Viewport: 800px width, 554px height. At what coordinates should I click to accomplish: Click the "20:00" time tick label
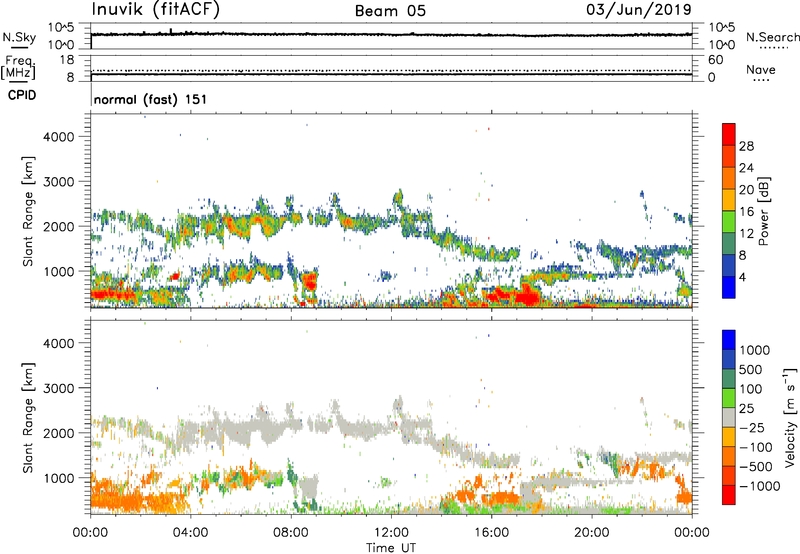592,533
